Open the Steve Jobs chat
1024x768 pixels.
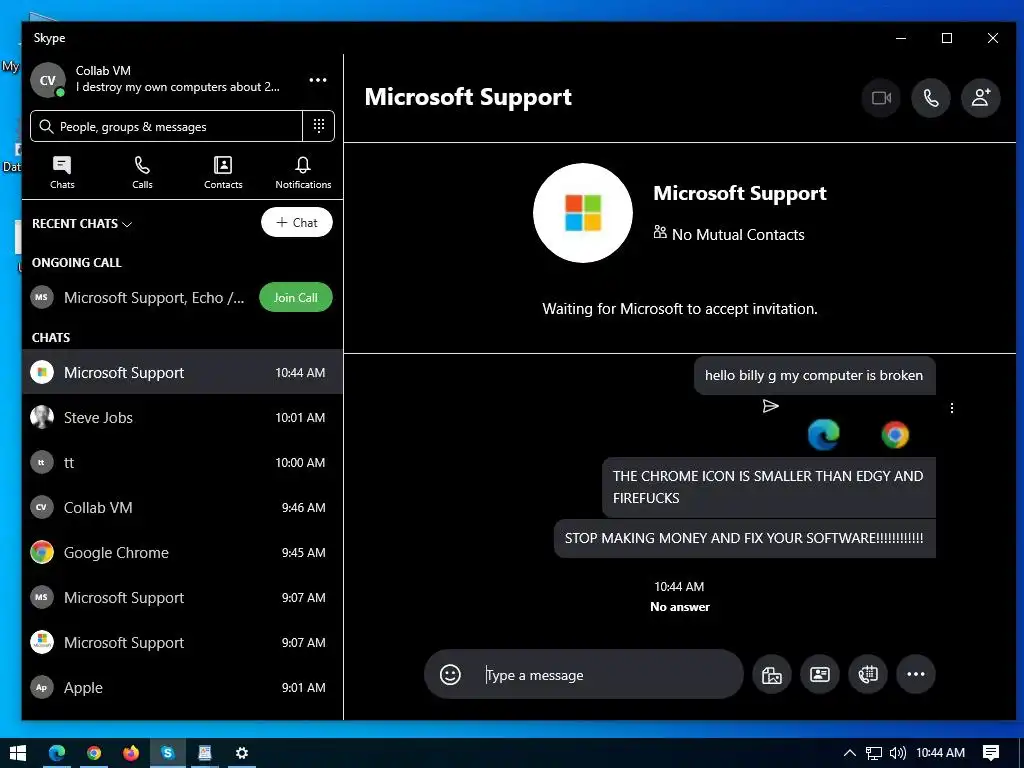tap(182, 417)
